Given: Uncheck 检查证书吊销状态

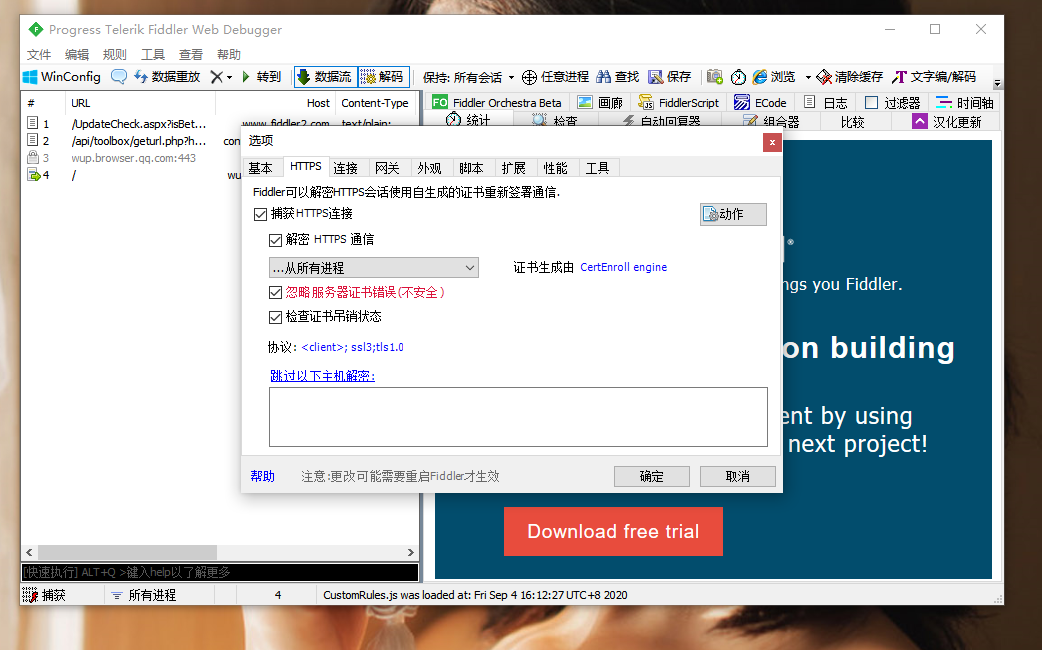Looking at the screenshot, I should click(275, 317).
